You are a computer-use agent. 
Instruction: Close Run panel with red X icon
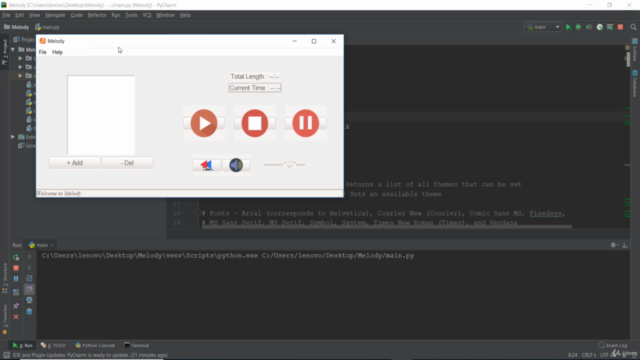point(16,317)
